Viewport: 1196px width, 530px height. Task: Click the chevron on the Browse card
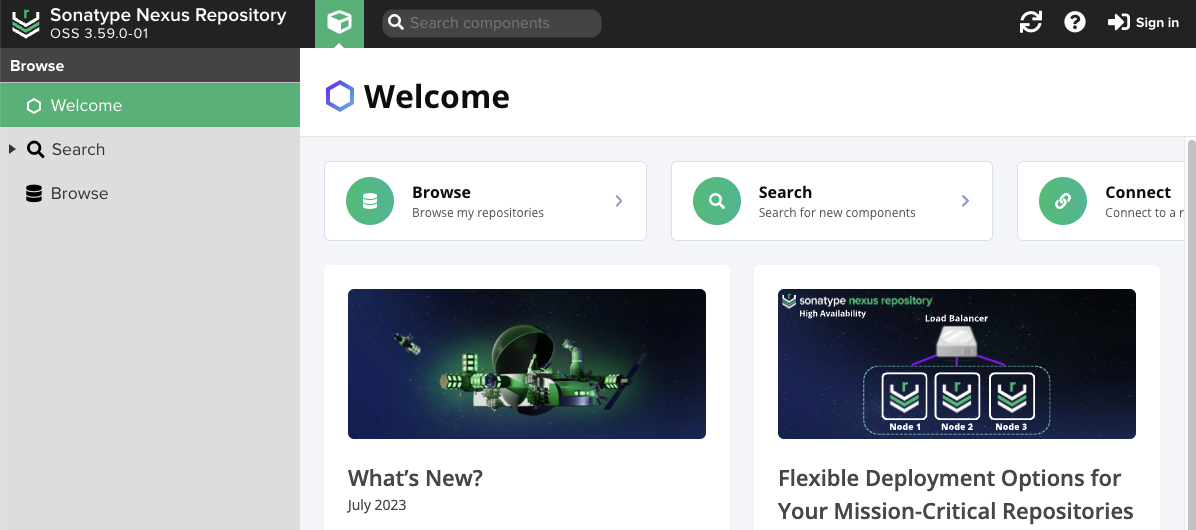(619, 201)
